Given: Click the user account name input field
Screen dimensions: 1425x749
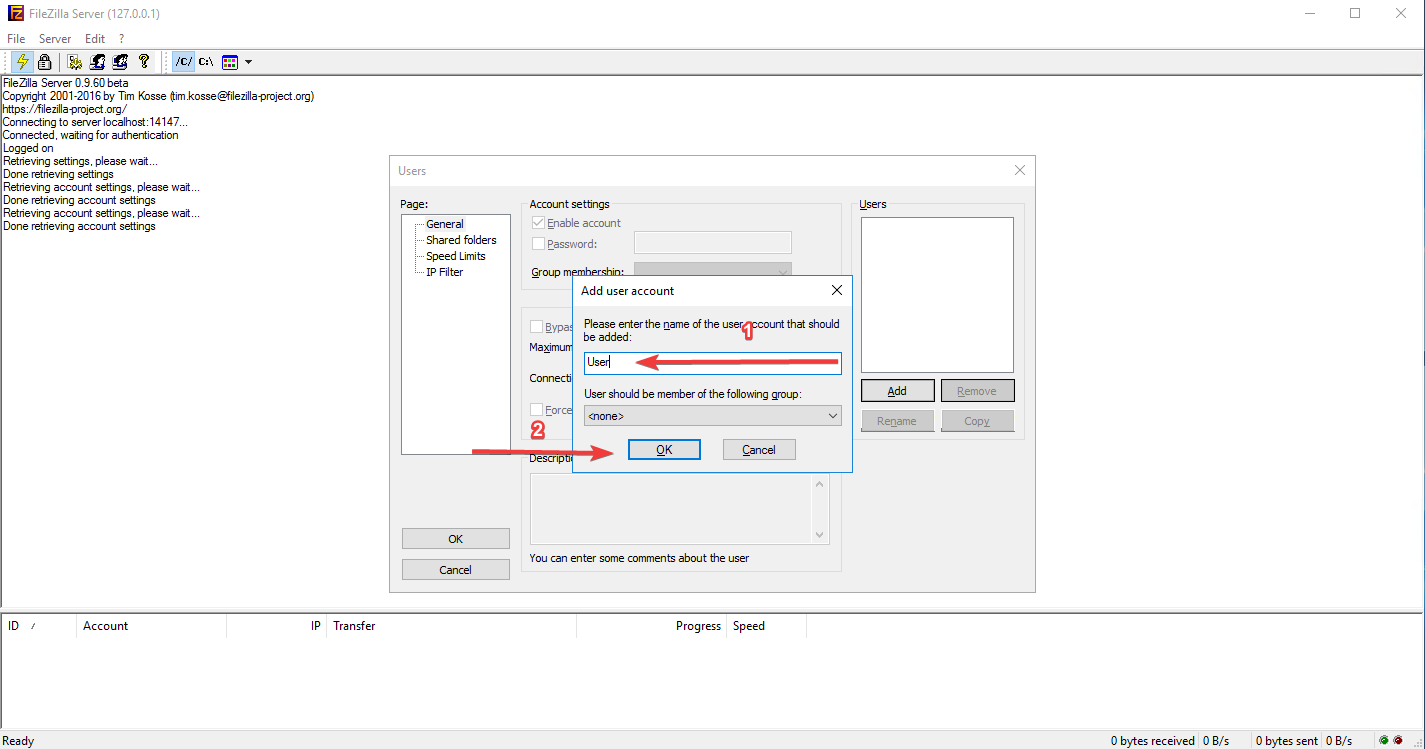Looking at the screenshot, I should [713, 362].
